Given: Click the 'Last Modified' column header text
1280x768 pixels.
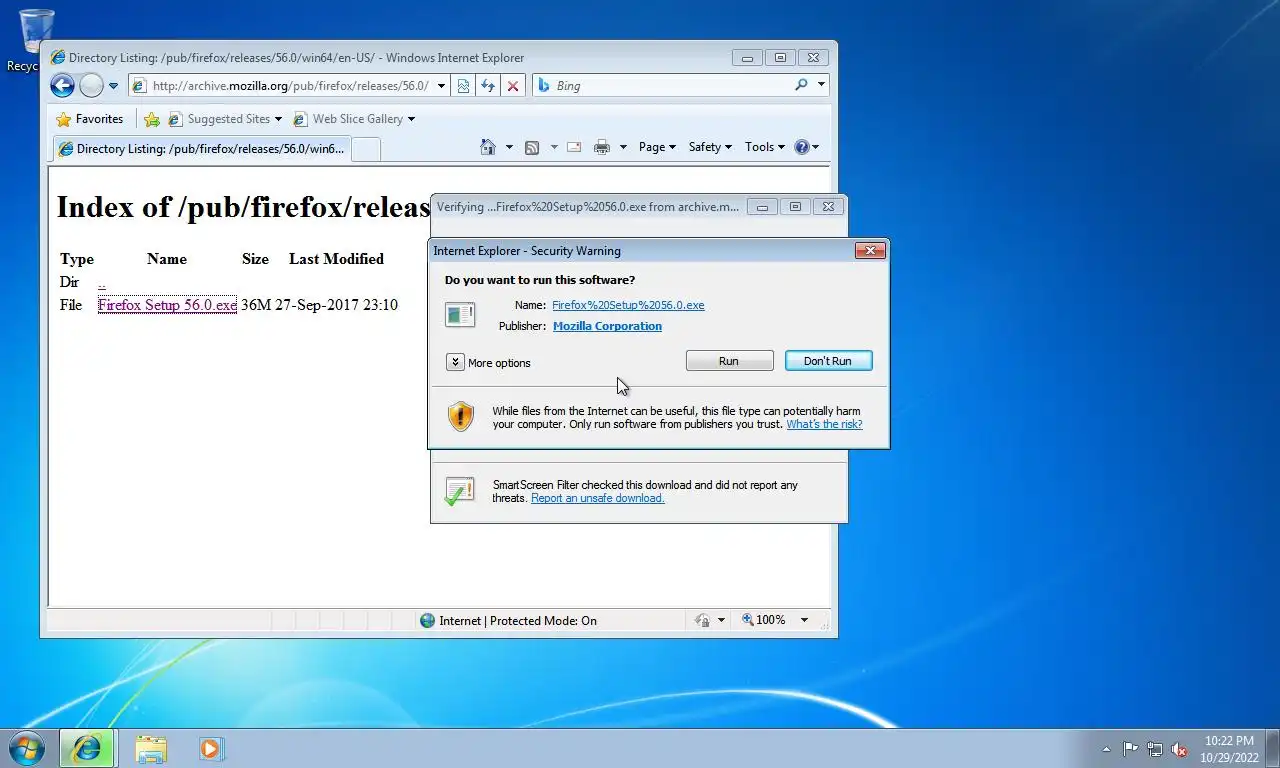Looking at the screenshot, I should tap(336, 259).
